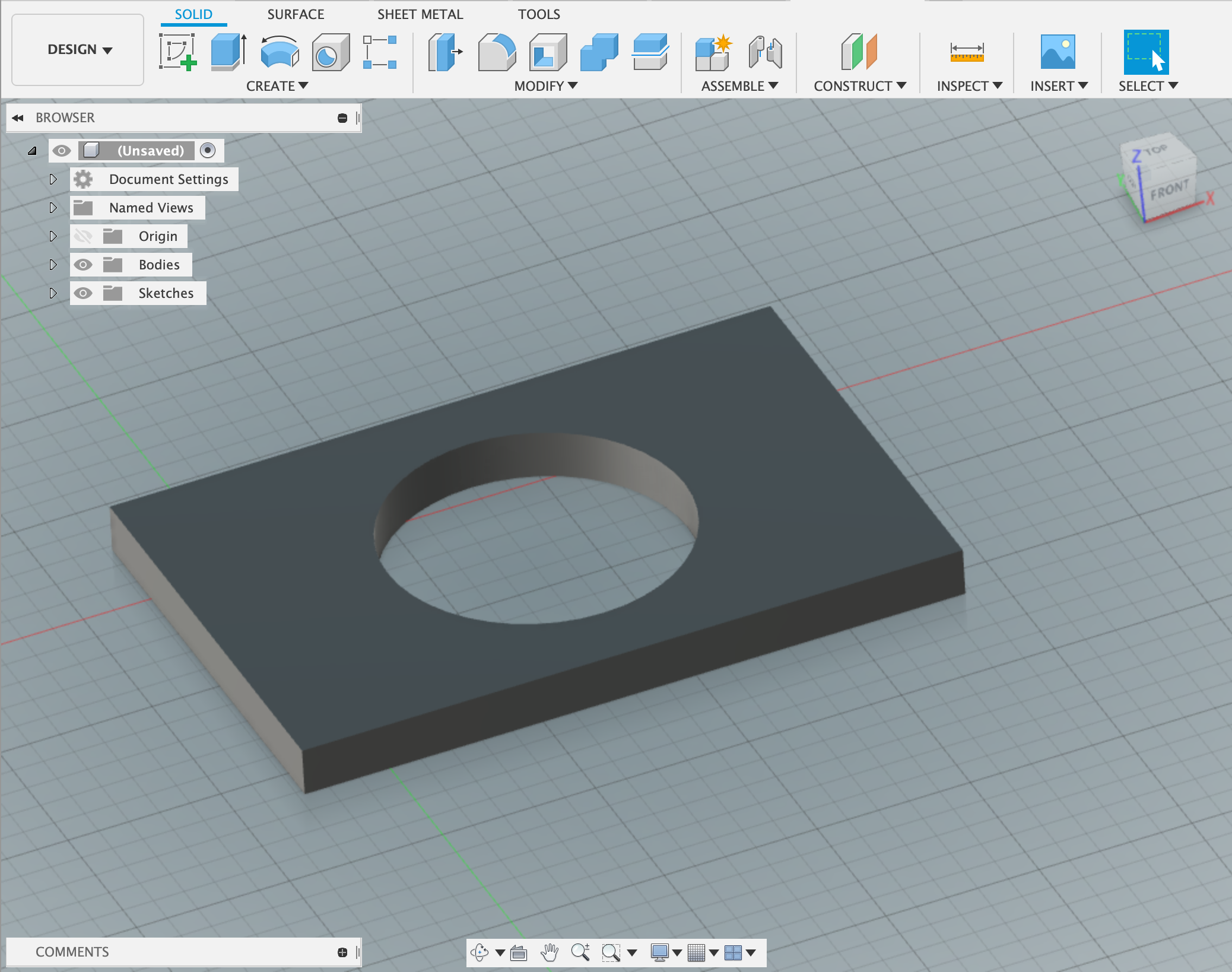Open the CONSTRUCT dropdown menu
The height and width of the screenshot is (972, 1232).
tap(859, 86)
